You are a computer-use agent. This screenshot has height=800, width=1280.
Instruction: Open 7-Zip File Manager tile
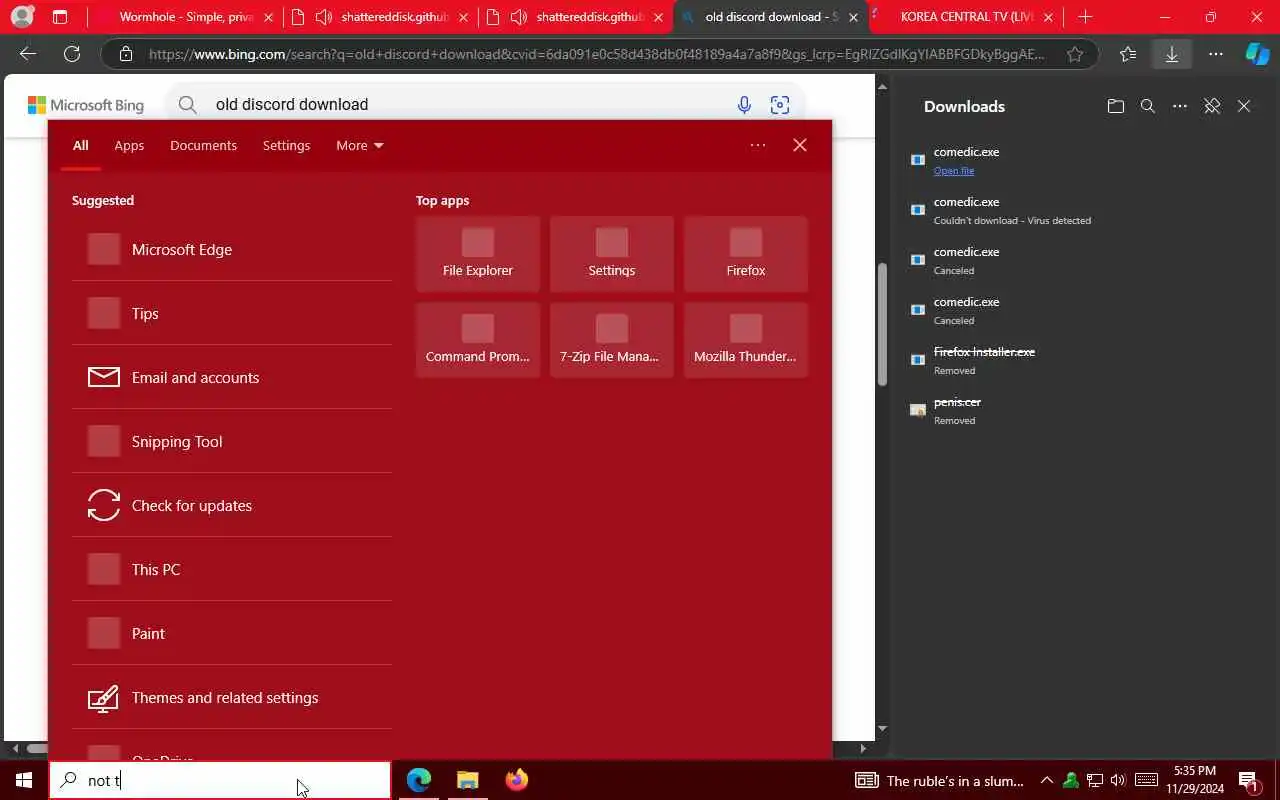click(x=612, y=340)
